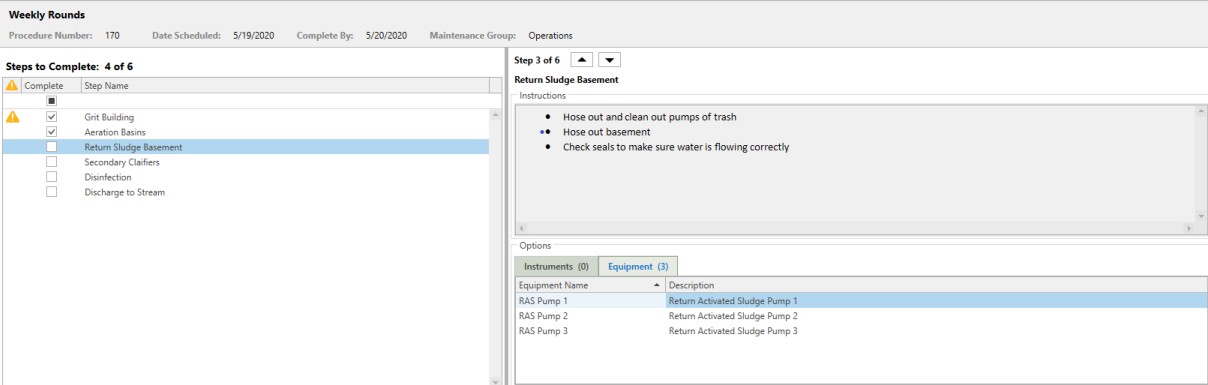The image size is (1208, 385).
Task: Uncheck the Aeration Basins complete checkbox
Action: 52,132
